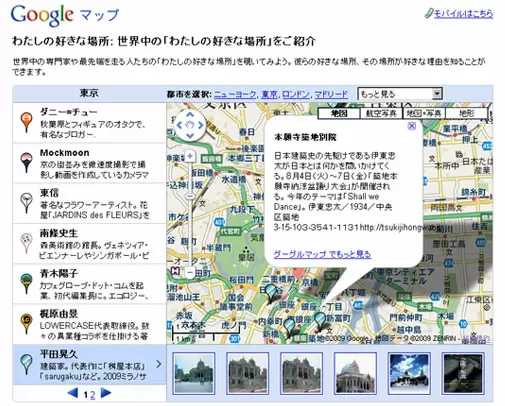505x406 pixels.
Task: Click the mobile phone icon at top right
Action: (428, 14)
